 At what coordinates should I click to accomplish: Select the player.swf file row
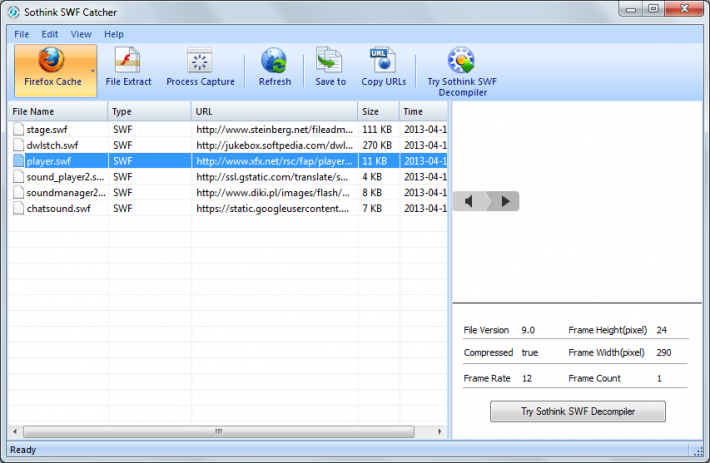tap(228, 161)
